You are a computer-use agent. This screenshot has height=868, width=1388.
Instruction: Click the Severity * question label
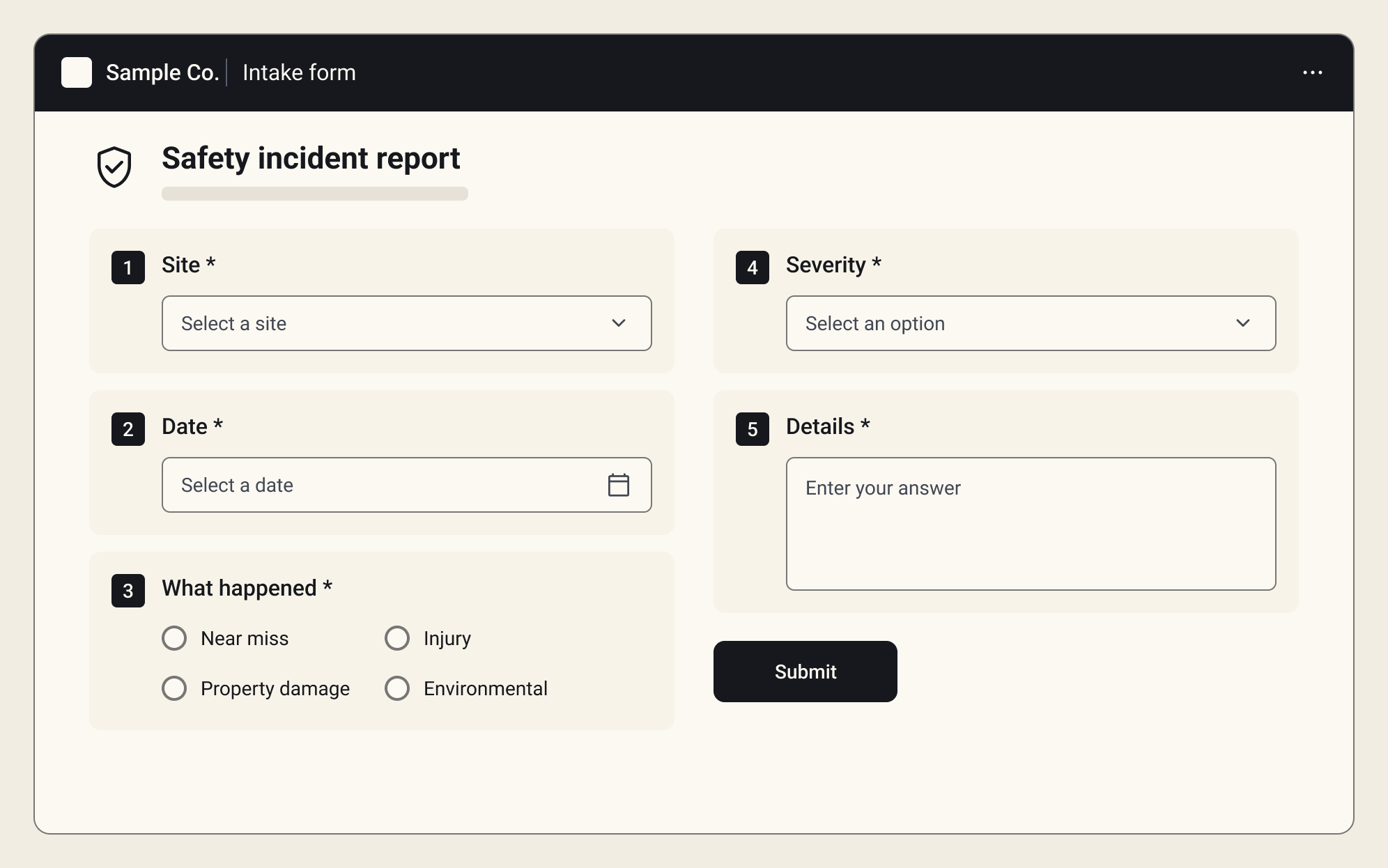point(833,265)
